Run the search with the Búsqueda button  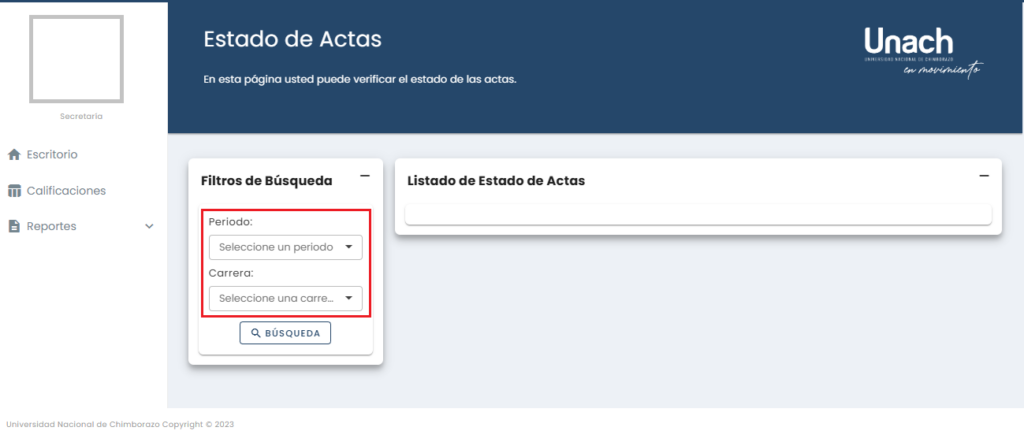tap(285, 333)
